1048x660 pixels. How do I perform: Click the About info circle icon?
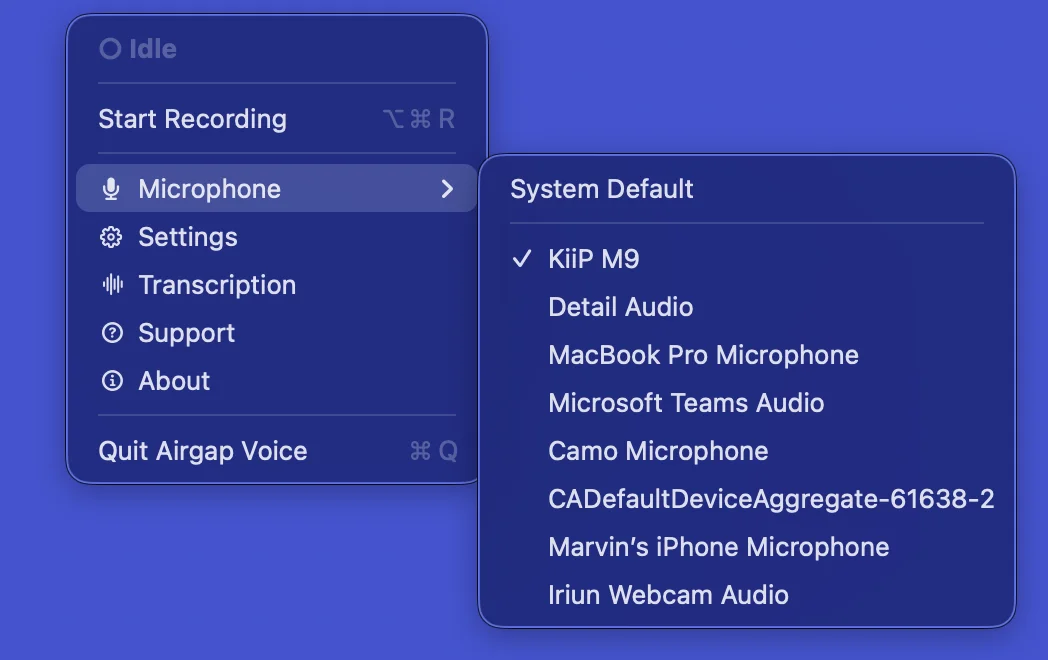(110, 381)
